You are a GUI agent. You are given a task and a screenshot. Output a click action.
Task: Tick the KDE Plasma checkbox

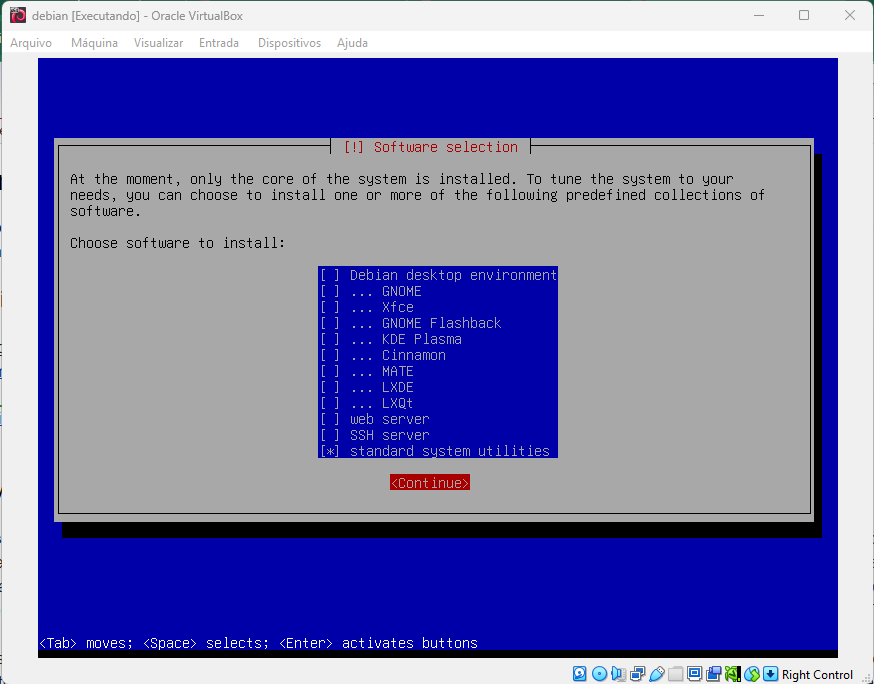point(329,339)
